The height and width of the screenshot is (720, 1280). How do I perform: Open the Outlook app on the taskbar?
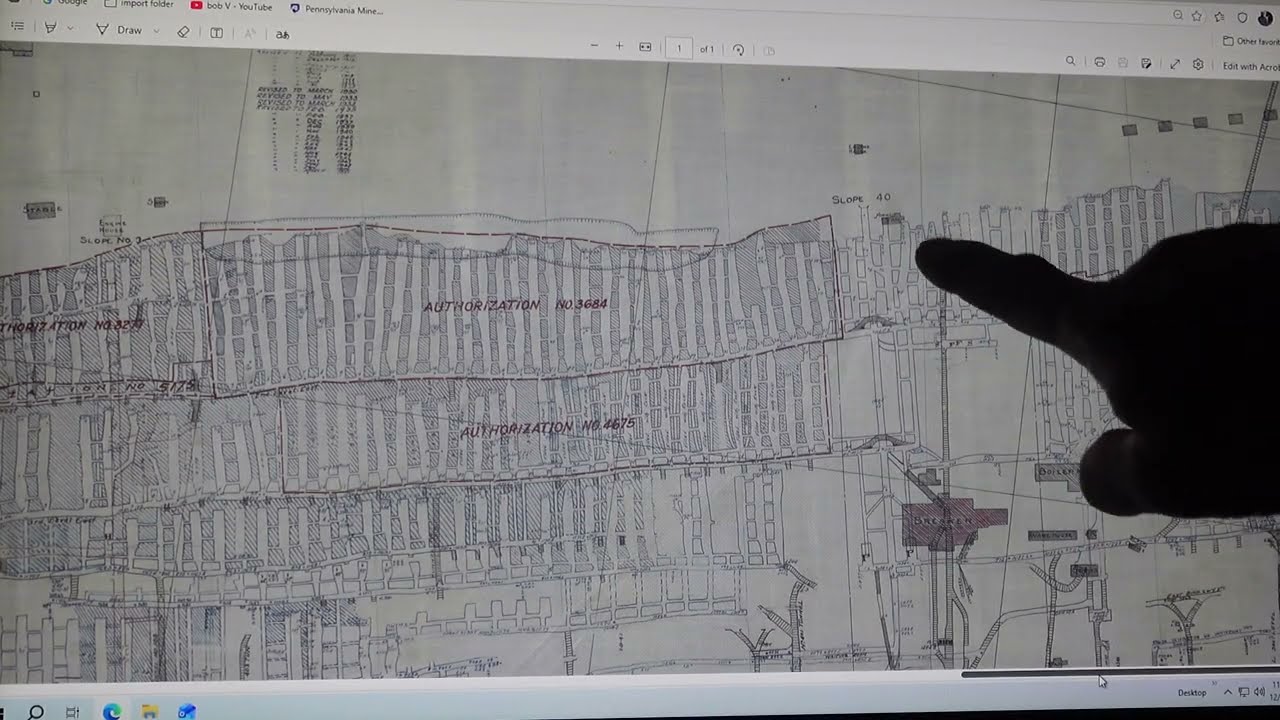187,712
